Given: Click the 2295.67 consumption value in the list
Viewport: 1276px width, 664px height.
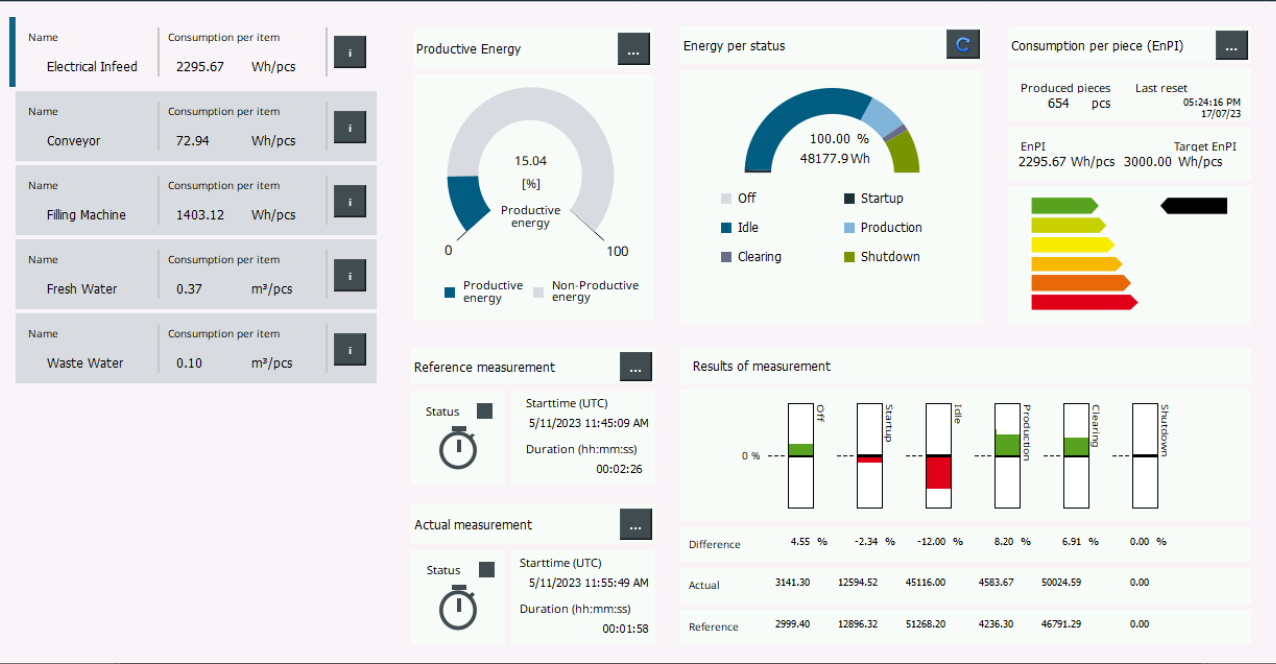Looking at the screenshot, I should [200, 67].
